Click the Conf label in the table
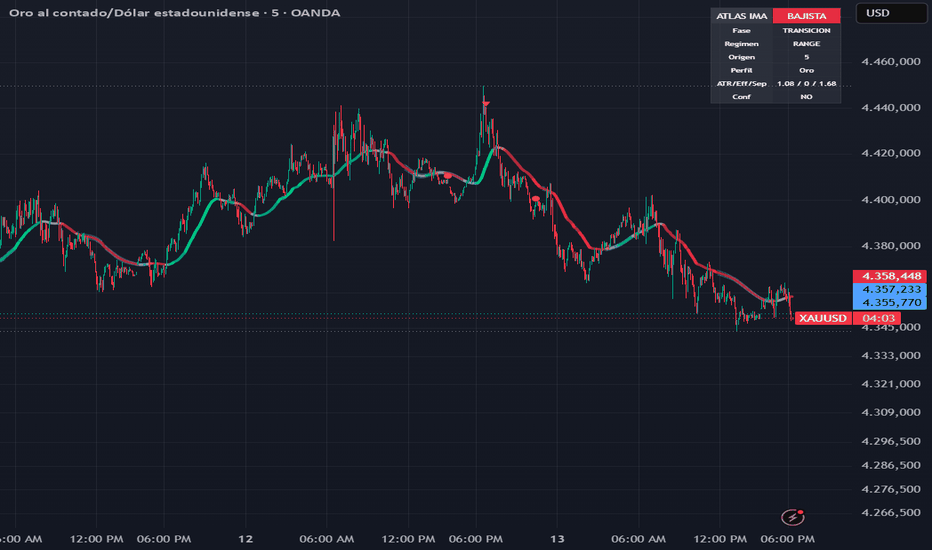This screenshot has height=550, width=932. pos(741,96)
